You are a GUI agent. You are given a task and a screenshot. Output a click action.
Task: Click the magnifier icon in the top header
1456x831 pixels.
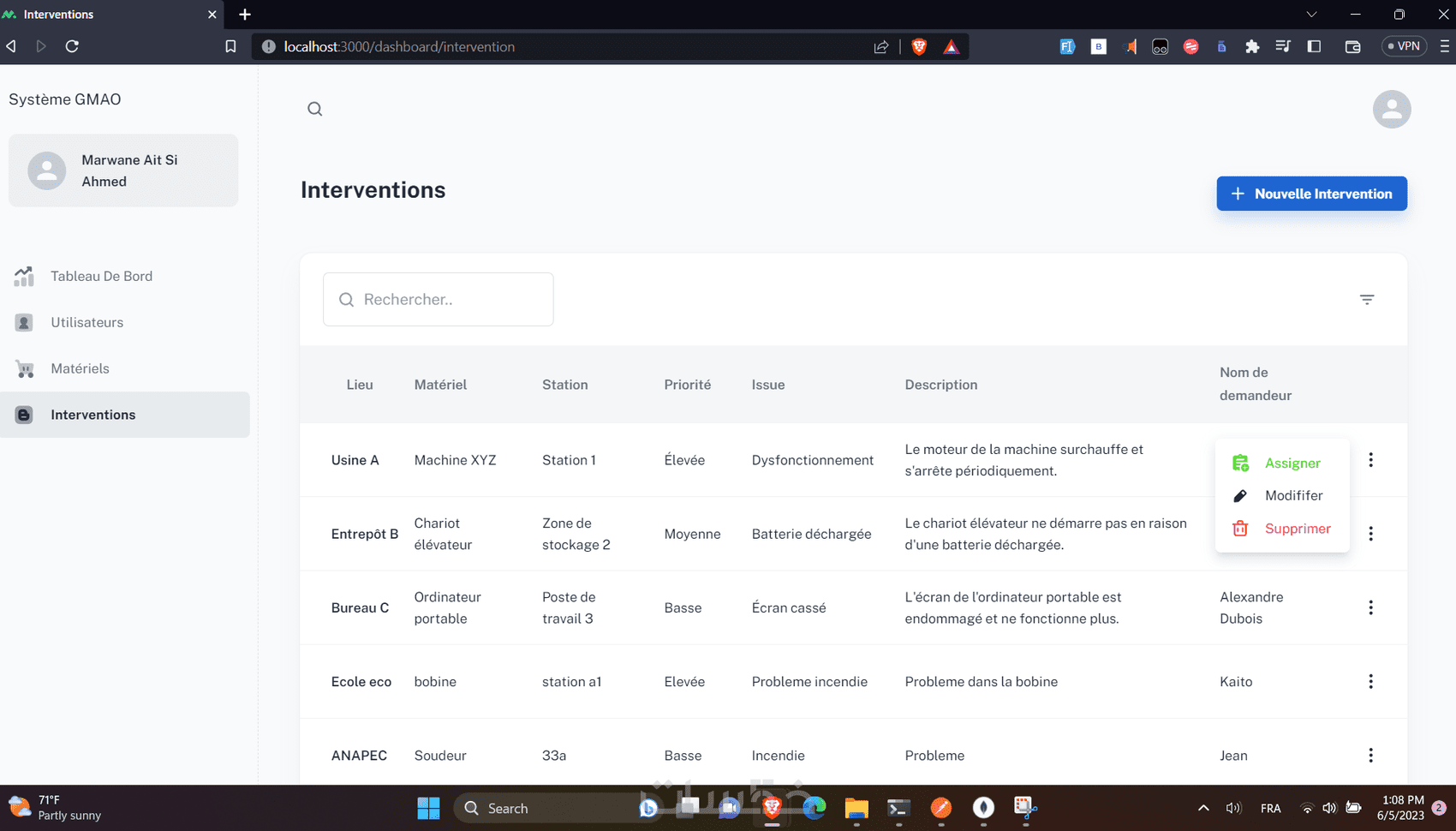[315, 109]
